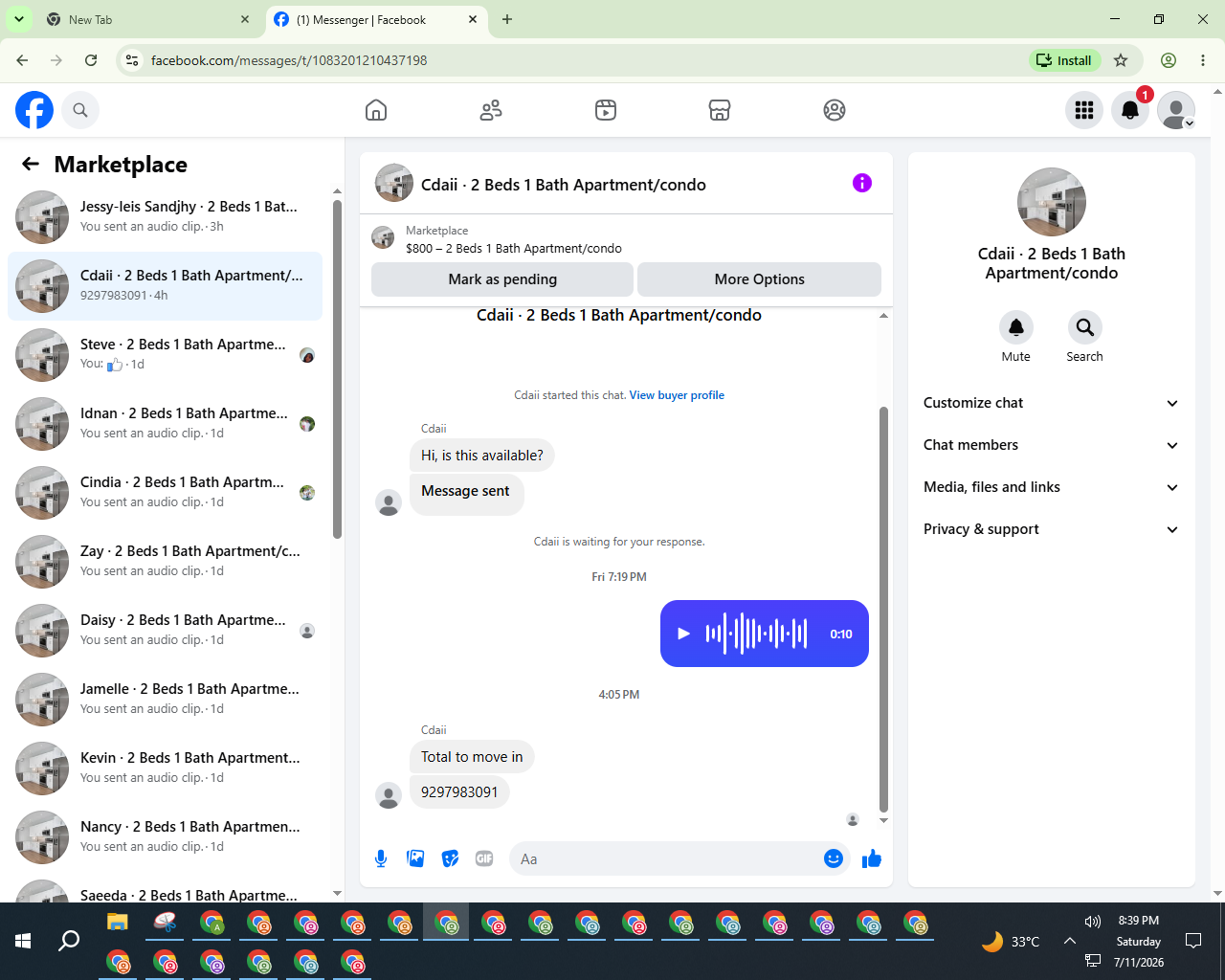The width and height of the screenshot is (1225, 980).
Task: Open the nine-dot Menu grid icon
Action: [1084, 110]
